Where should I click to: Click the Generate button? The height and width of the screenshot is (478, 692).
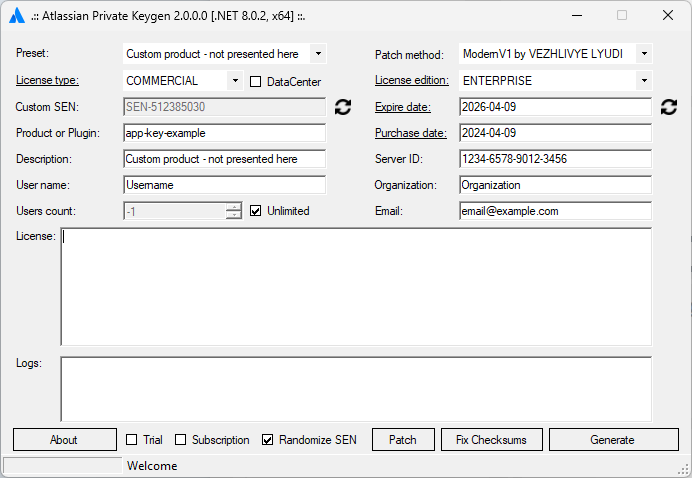pyautogui.click(x=613, y=440)
